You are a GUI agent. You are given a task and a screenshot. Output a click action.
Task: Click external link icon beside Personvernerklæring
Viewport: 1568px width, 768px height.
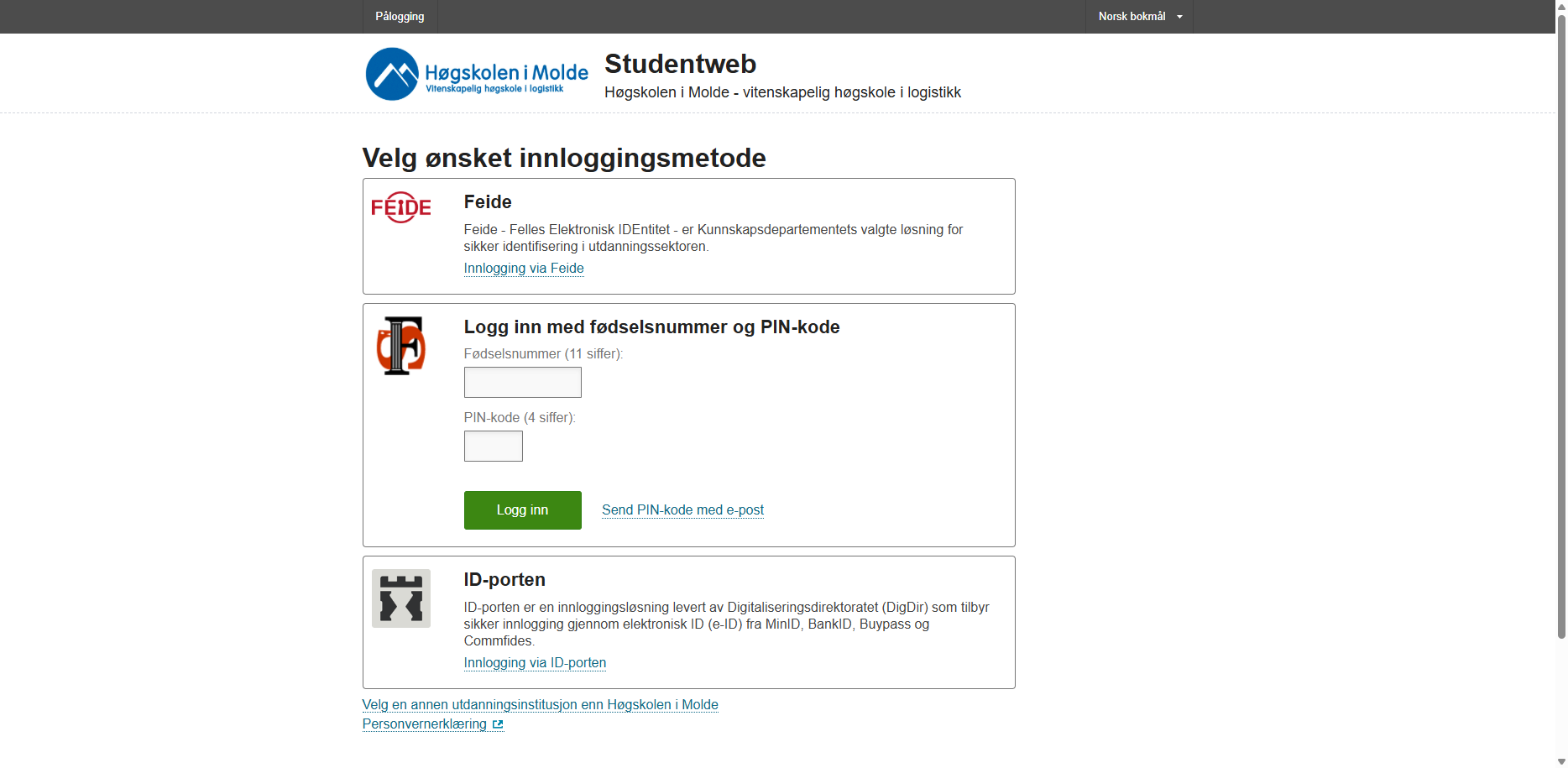tap(498, 724)
